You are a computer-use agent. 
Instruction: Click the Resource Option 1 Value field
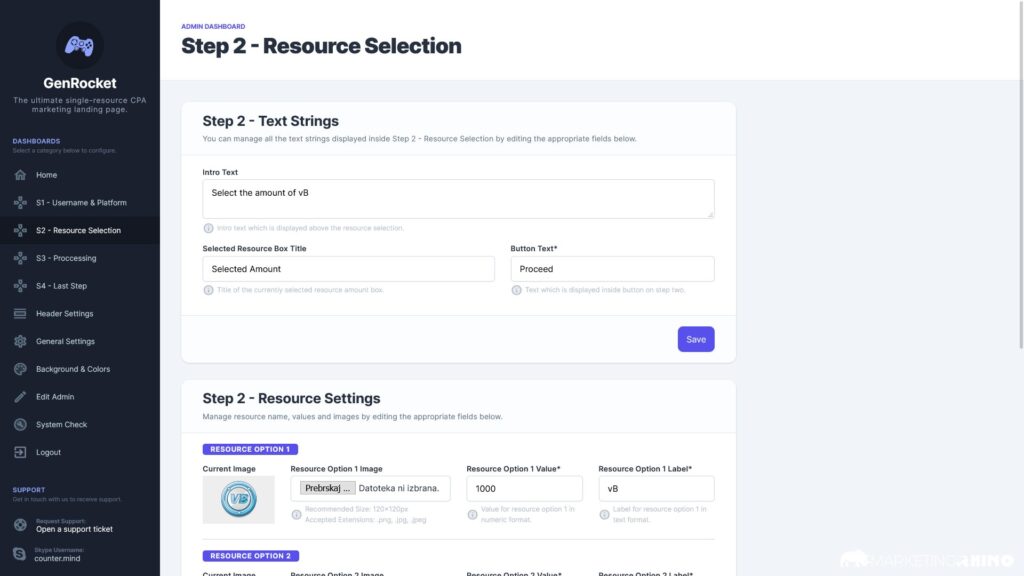tap(524, 488)
